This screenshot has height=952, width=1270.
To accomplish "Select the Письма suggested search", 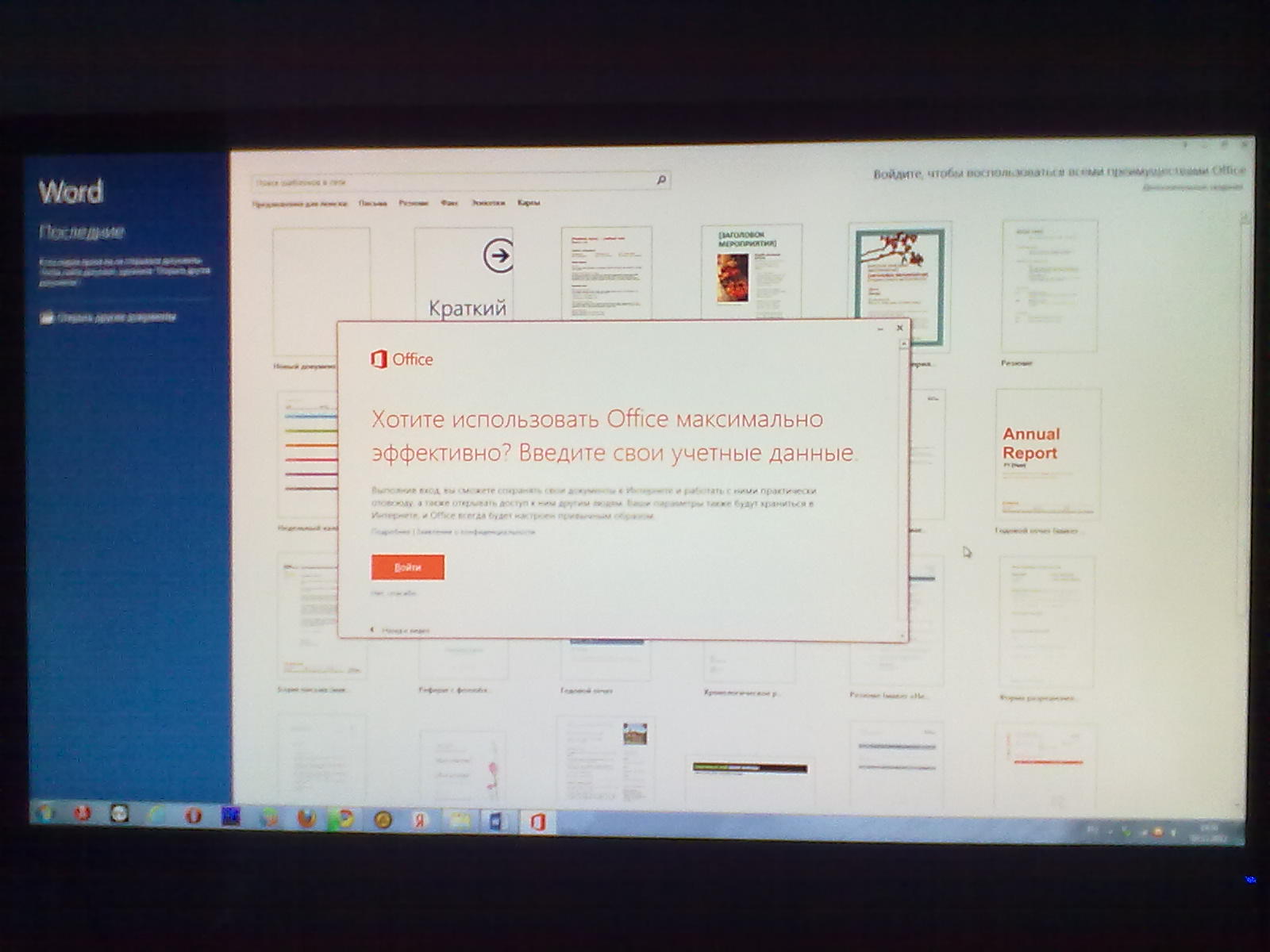I will pyautogui.click(x=372, y=203).
